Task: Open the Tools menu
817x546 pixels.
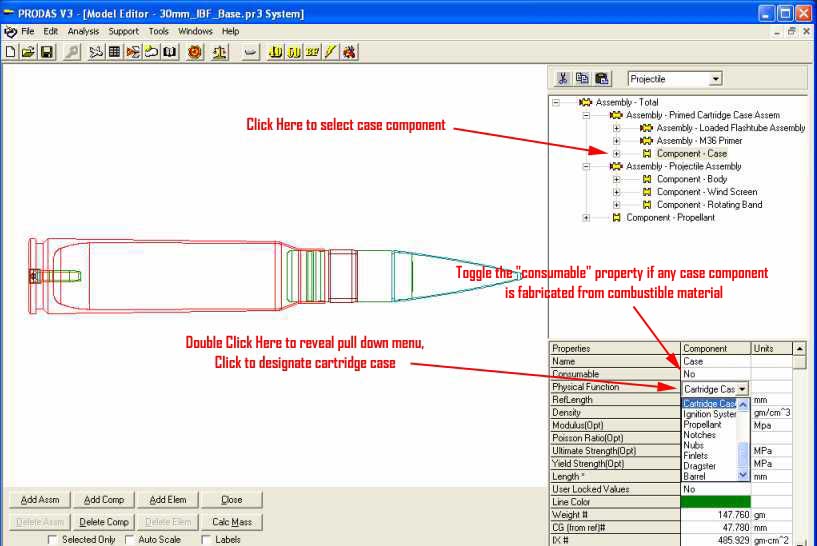Action: point(159,31)
